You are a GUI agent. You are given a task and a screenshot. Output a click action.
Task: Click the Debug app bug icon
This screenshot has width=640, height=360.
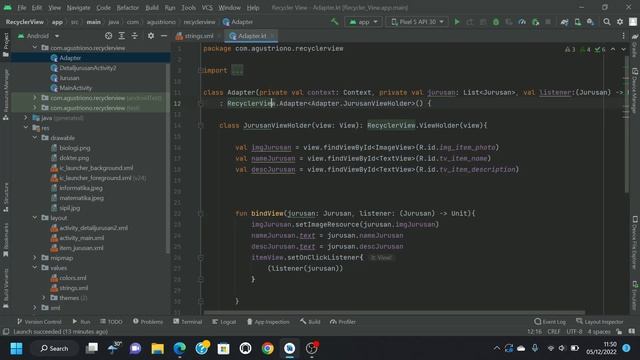[x=496, y=22]
